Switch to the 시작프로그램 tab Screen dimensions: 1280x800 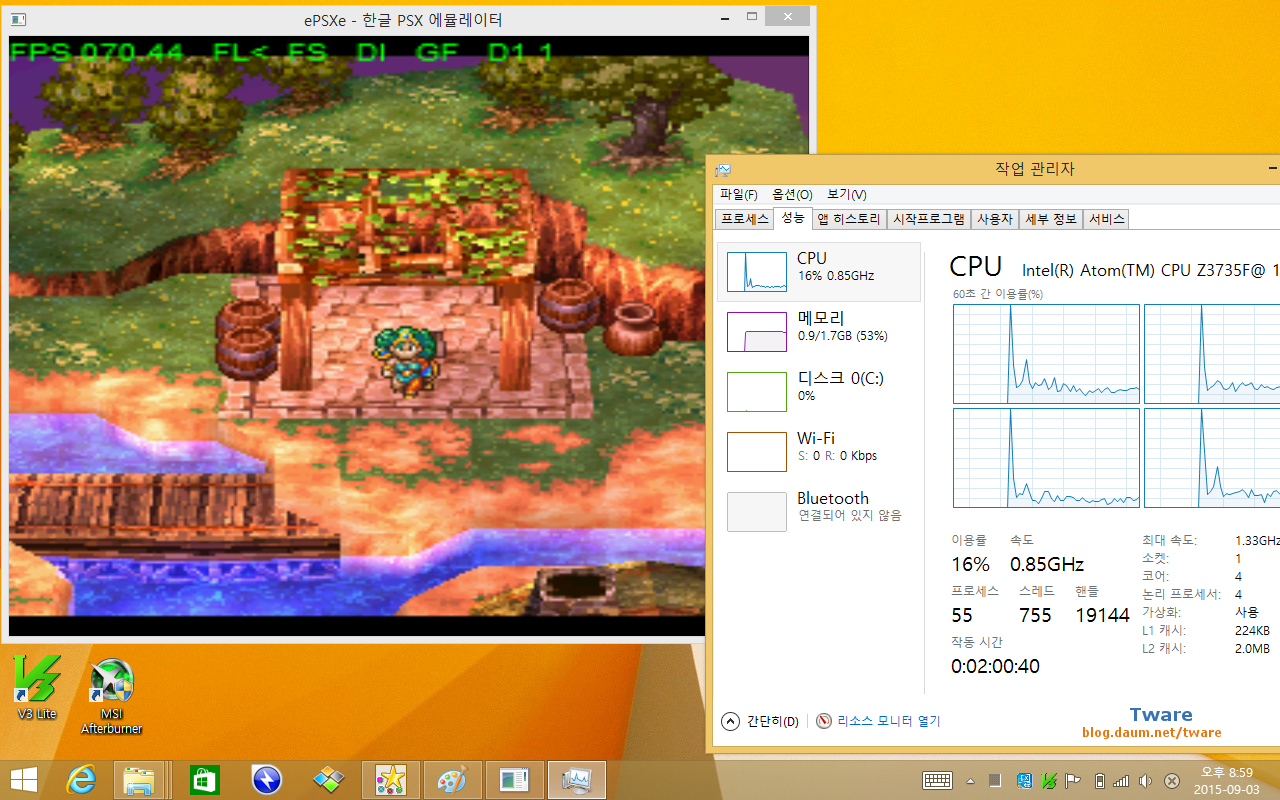click(x=929, y=219)
